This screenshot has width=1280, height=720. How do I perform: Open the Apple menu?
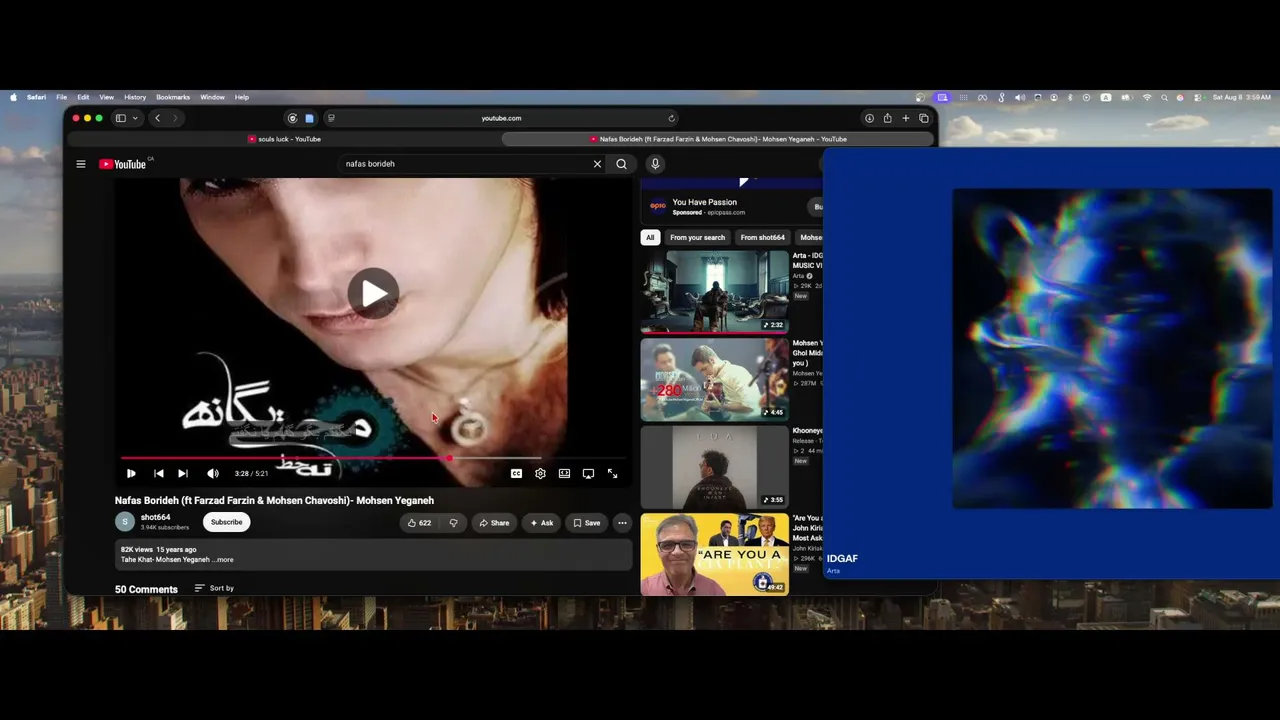(x=13, y=97)
